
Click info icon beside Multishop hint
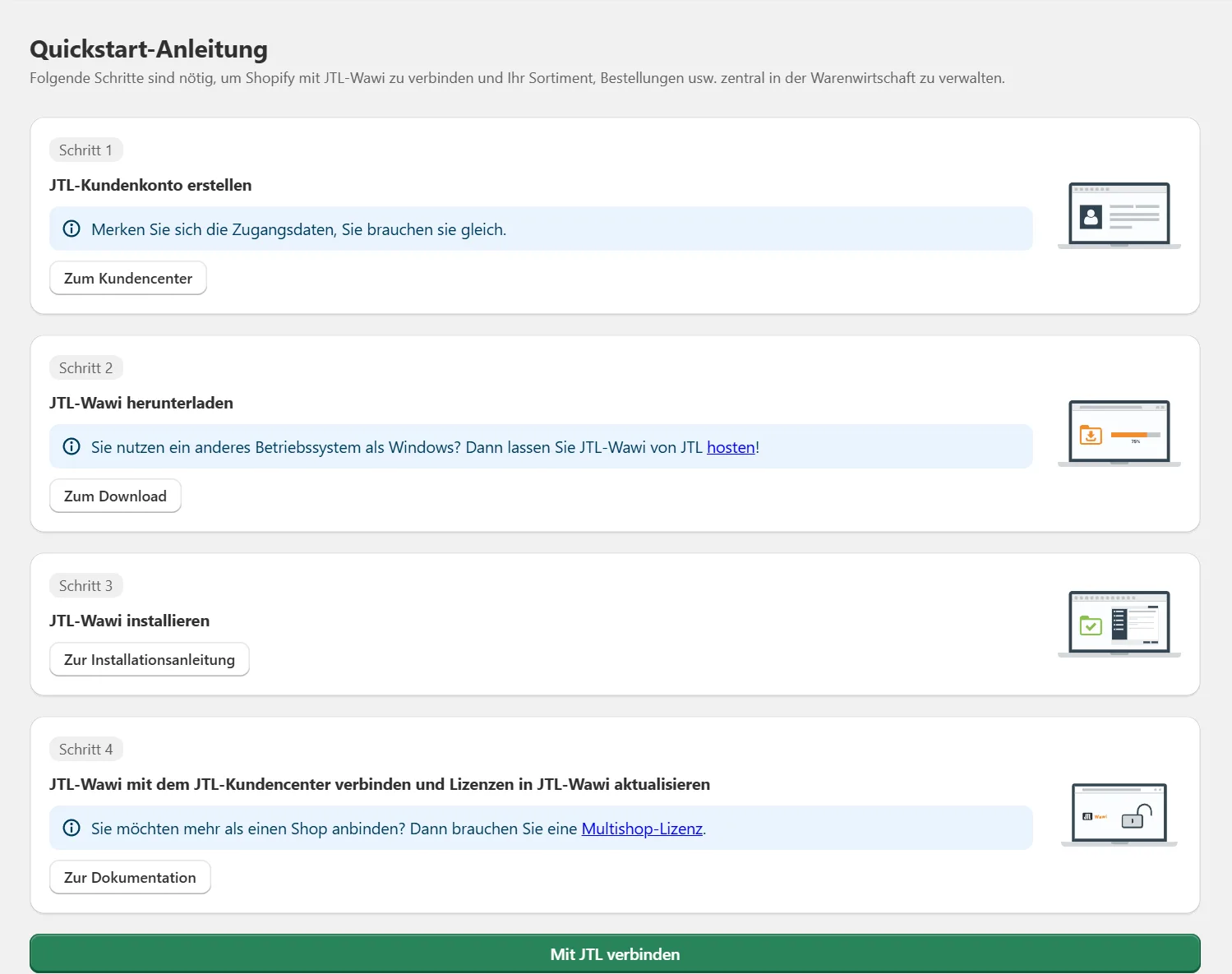point(72,828)
